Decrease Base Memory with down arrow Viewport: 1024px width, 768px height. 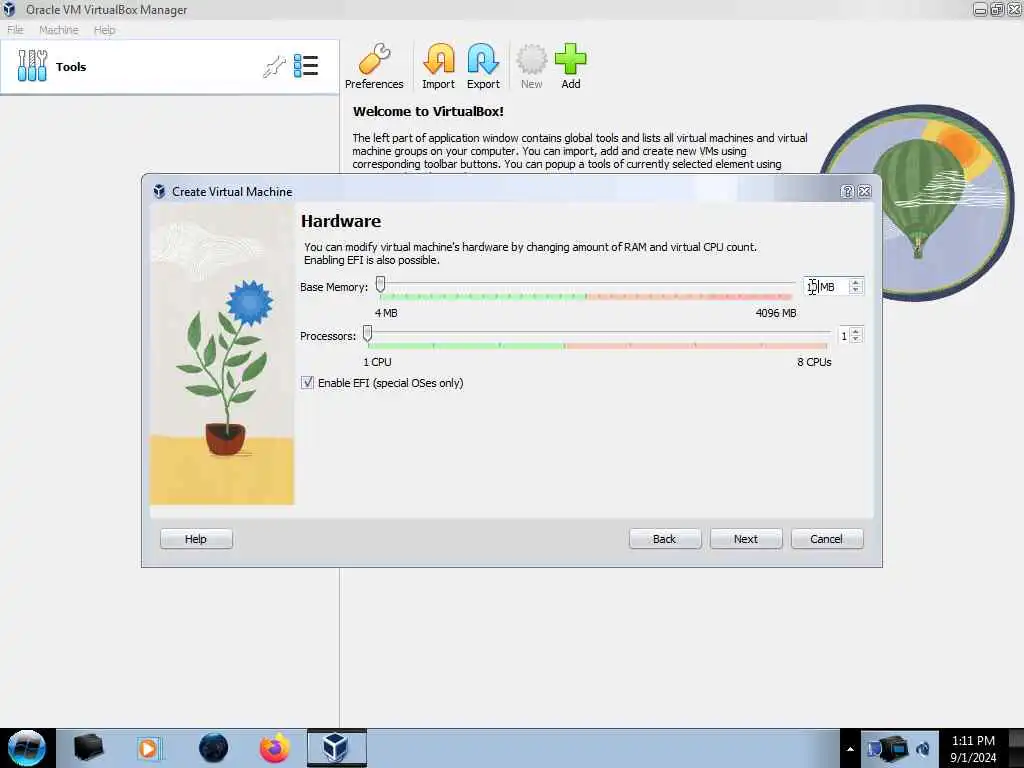tap(856, 291)
